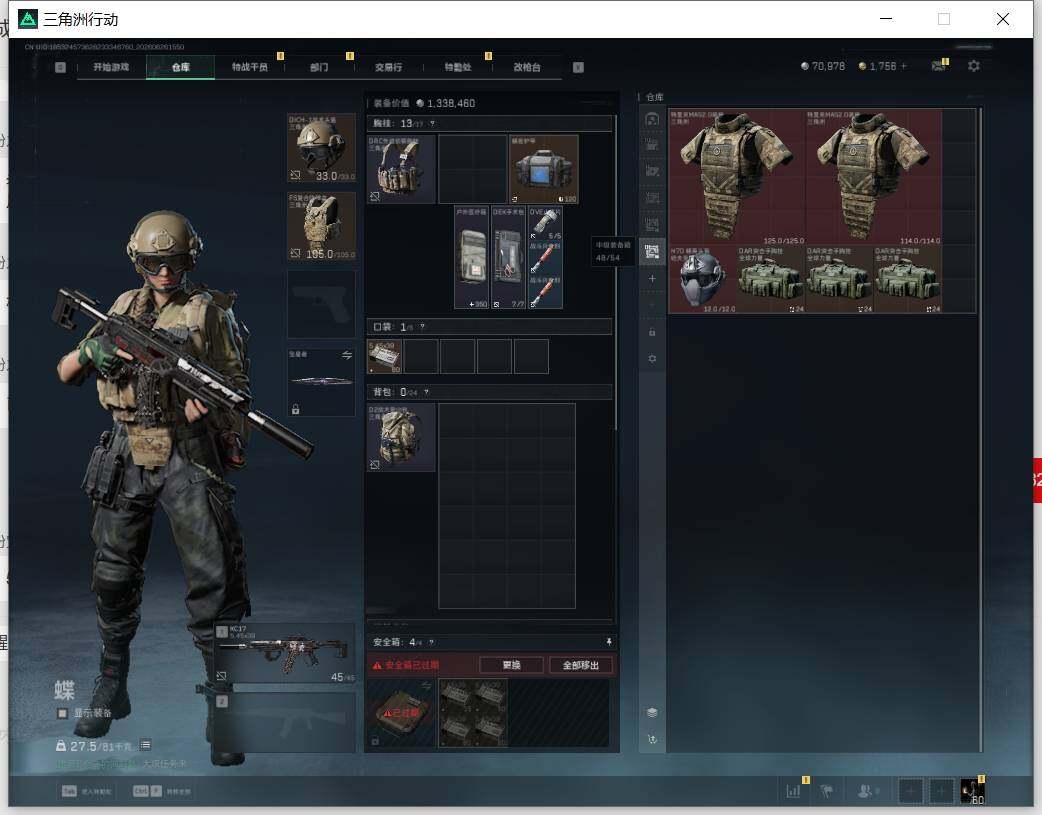The height and width of the screenshot is (815, 1042).
Task: Click the 全部移出 button
Action: coord(581,665)
